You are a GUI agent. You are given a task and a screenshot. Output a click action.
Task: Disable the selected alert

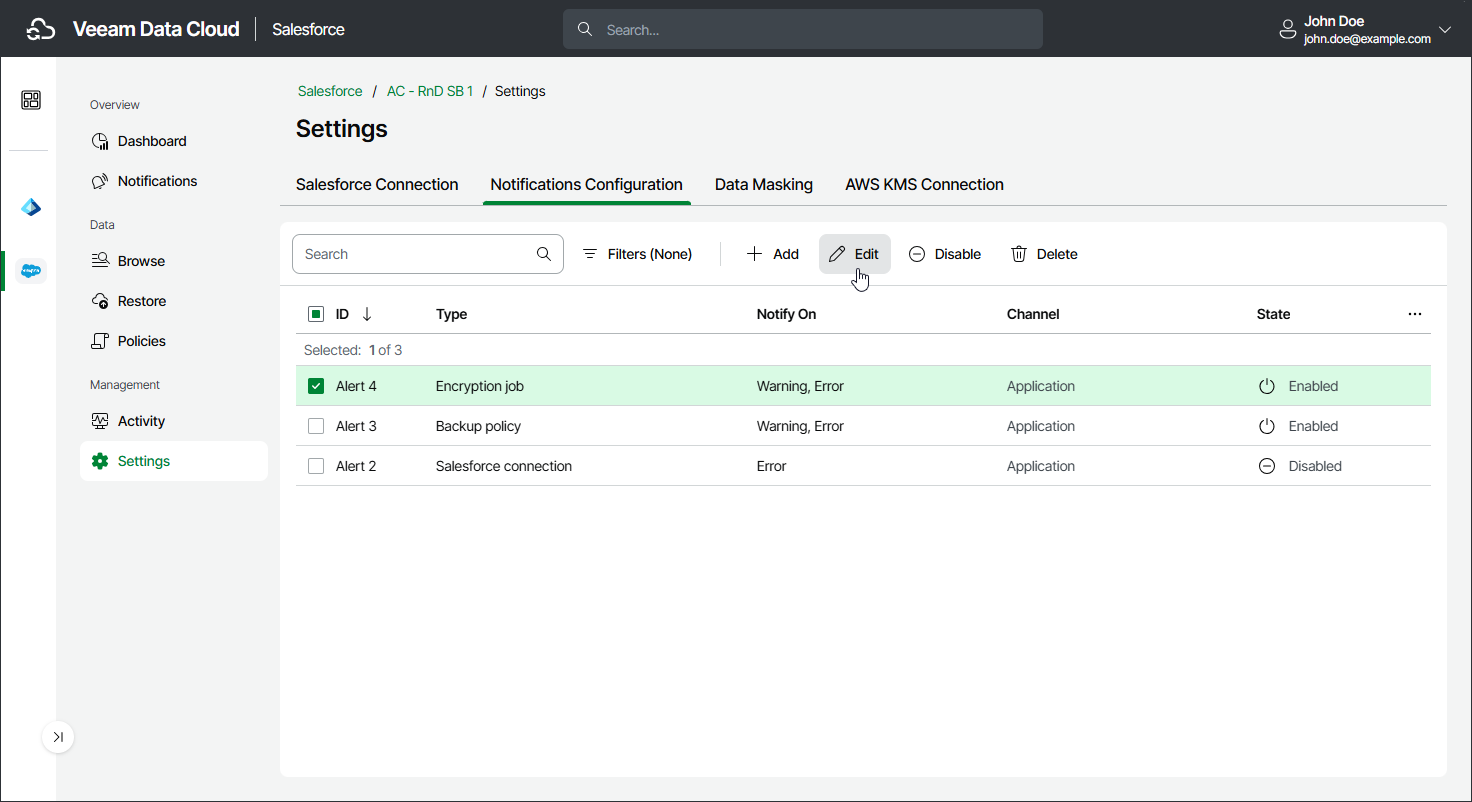click(945, 254)
